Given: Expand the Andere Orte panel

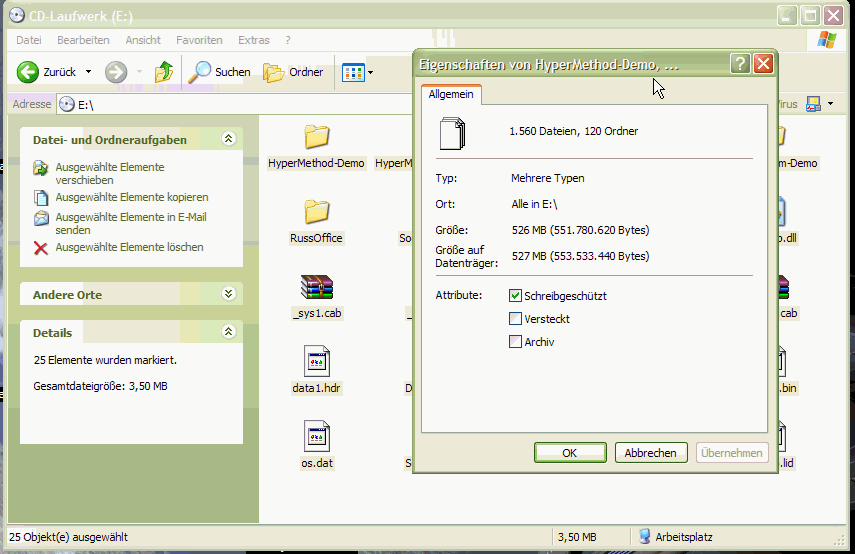Looking at the screenshot, I should pyautogui.click(x=228, y=294).
